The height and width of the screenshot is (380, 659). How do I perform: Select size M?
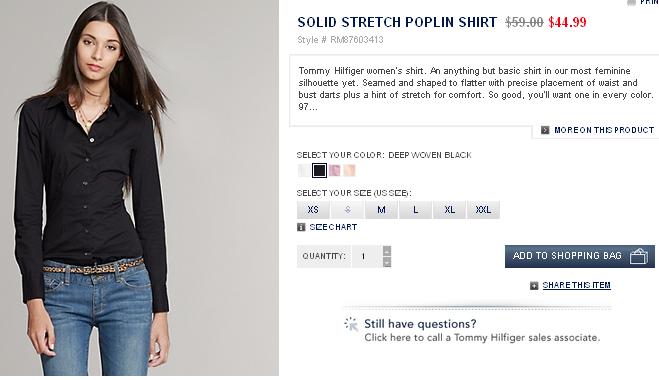tap(381, 210)
